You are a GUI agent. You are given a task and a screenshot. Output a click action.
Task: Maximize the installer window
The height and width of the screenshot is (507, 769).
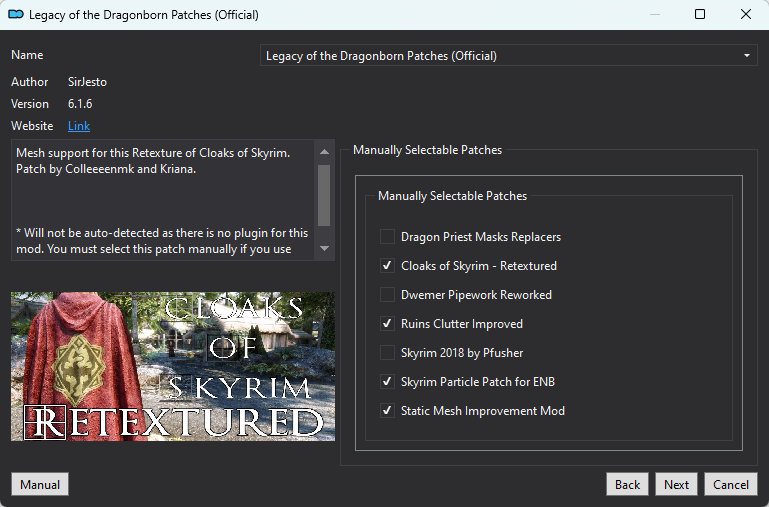tap(700, 14)
